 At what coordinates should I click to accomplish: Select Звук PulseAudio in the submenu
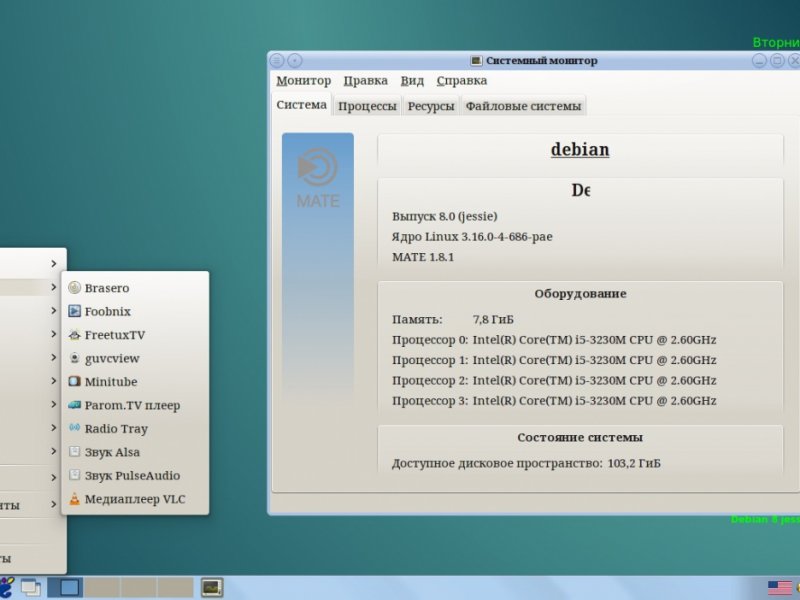point(135,476)
